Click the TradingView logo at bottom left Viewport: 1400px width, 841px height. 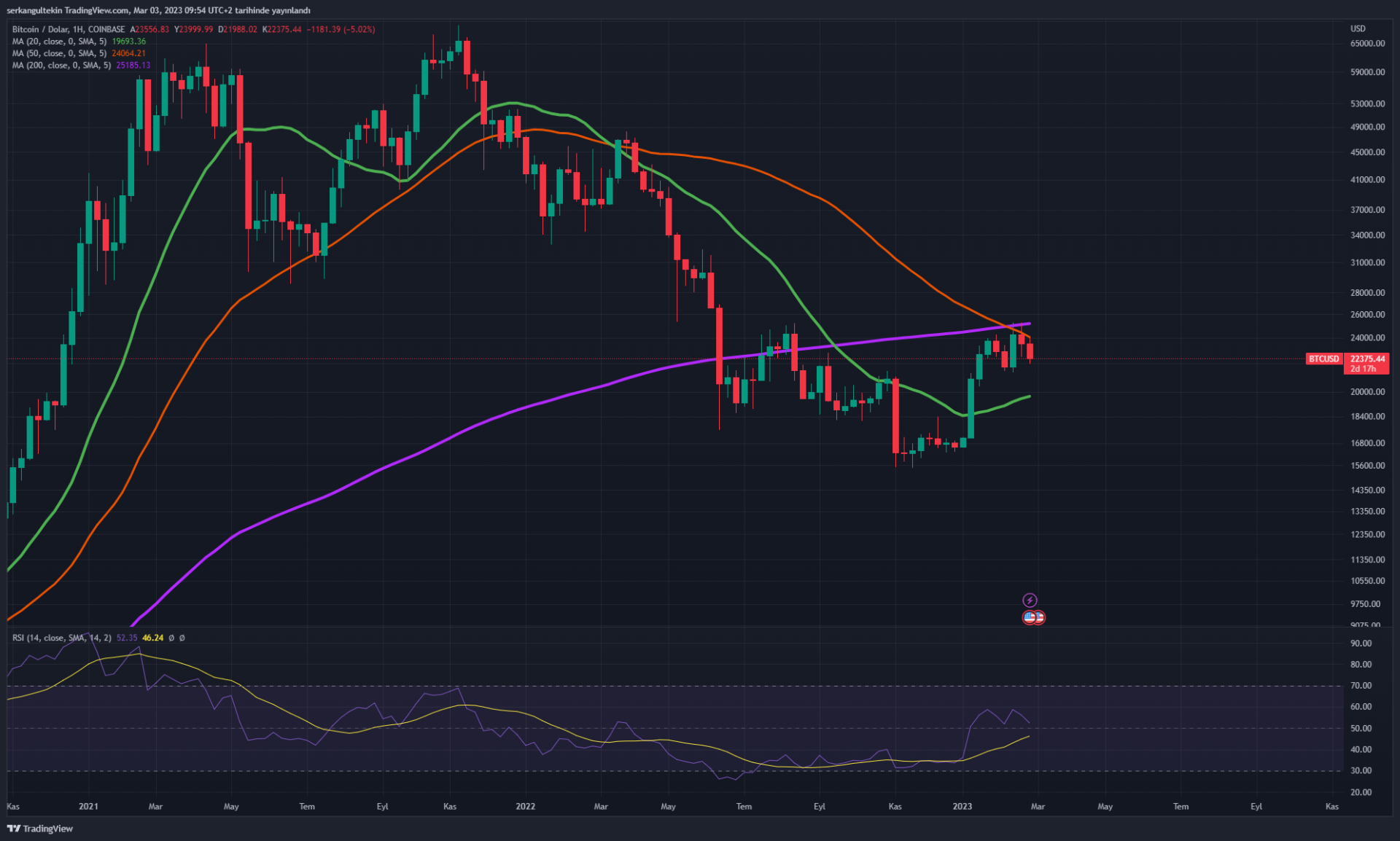coord(14,829)
